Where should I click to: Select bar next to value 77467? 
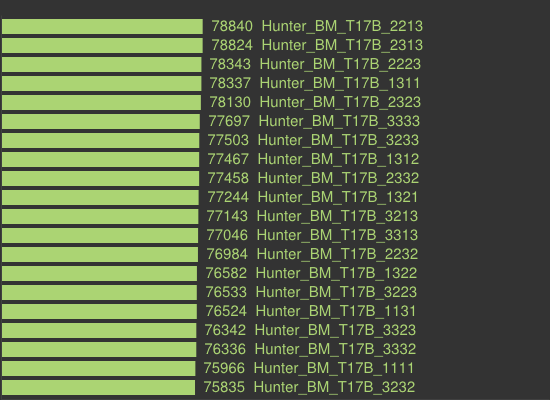click(100, 159)
